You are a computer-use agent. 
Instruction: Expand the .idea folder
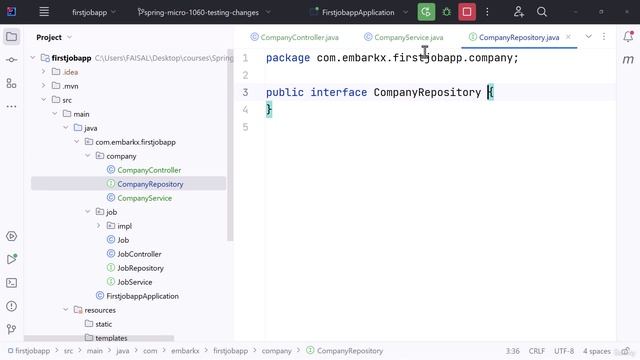tap(44, 72)
